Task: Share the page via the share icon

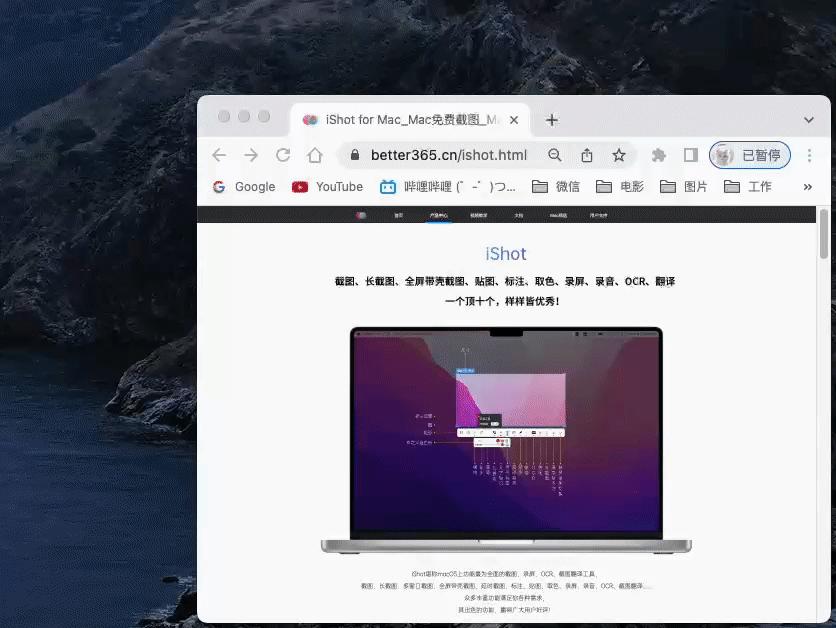Action: [x=587, y=155]
